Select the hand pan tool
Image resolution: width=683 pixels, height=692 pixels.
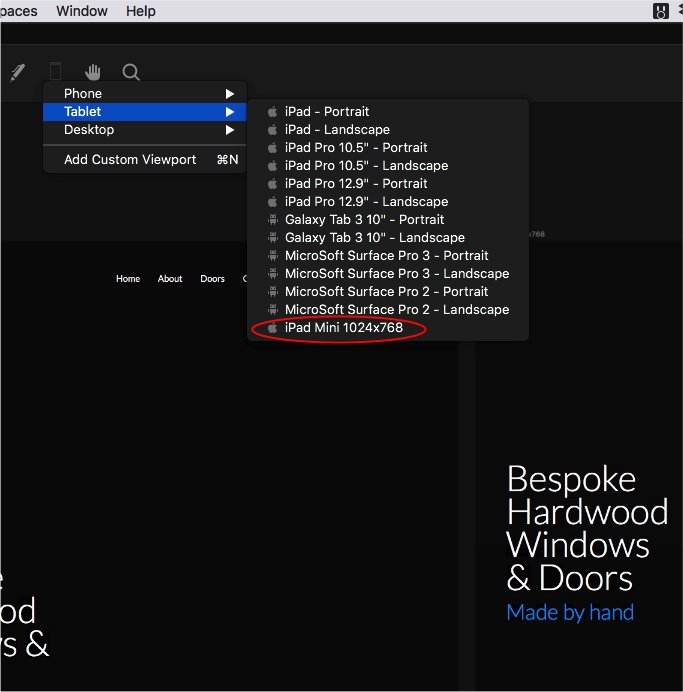coord(93,72)
